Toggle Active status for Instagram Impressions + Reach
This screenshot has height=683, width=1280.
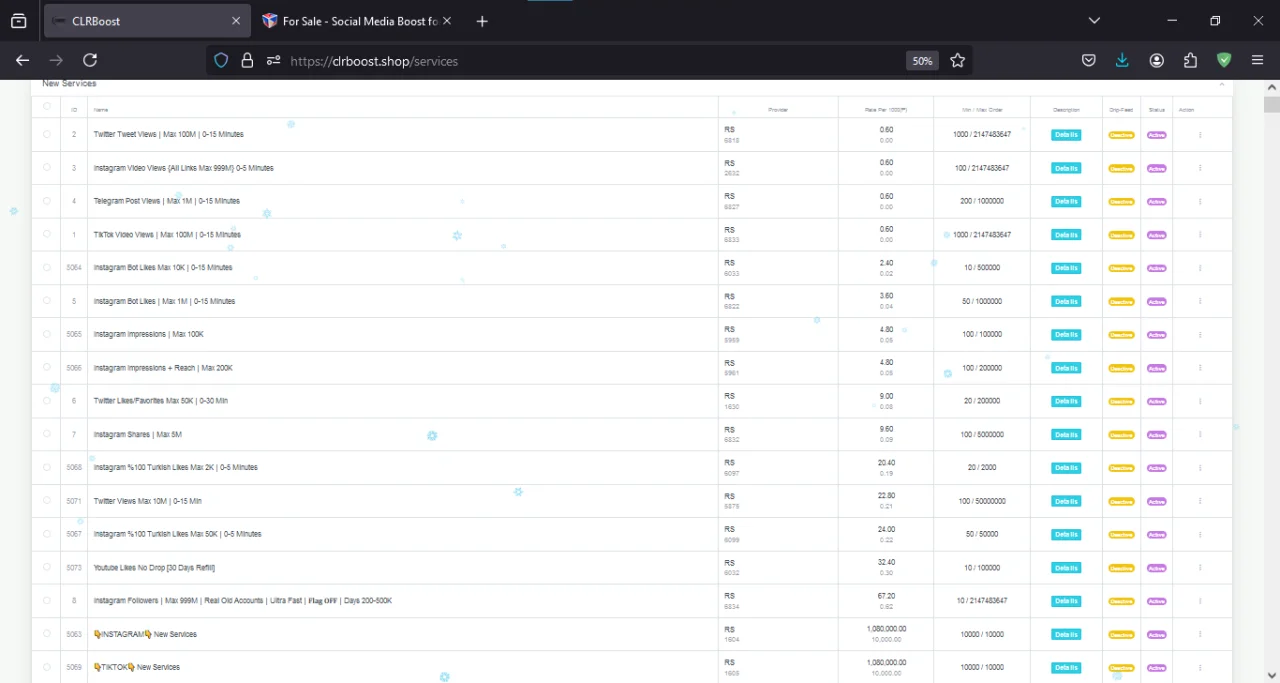coord(1157,368)
